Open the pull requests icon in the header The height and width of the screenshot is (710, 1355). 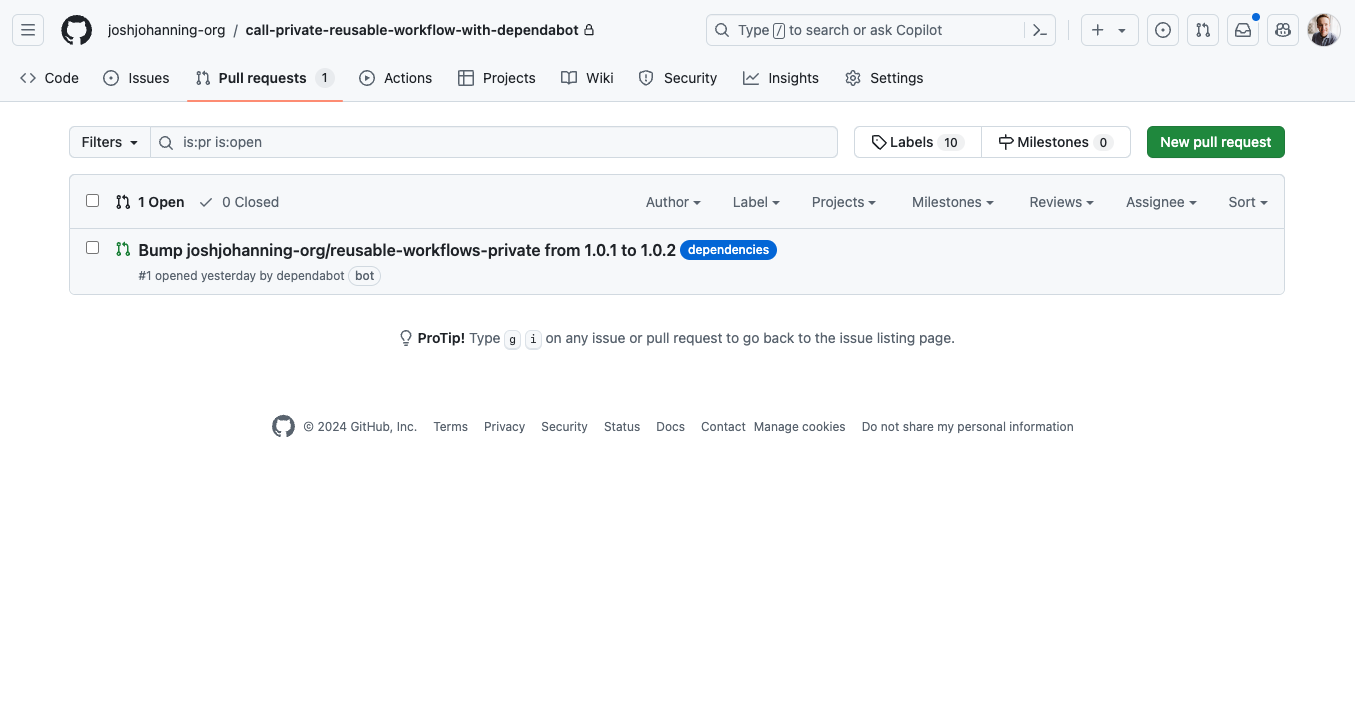pyautogui.click(x=1202, y=30)
